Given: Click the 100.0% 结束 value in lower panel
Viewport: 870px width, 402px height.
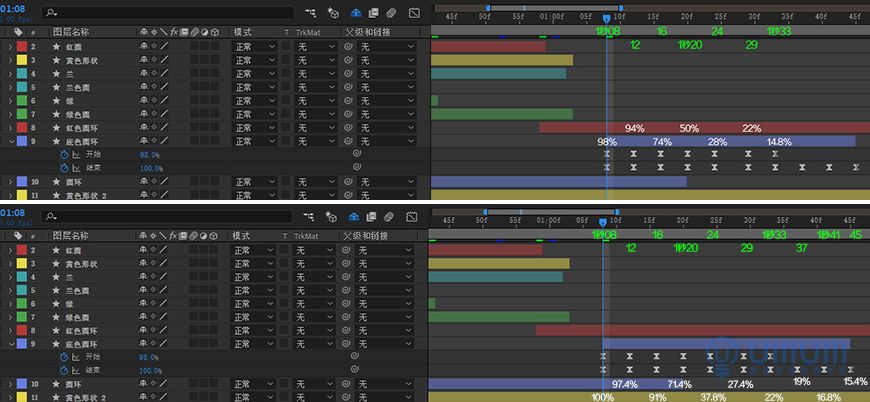Looking at the screenshot, I should point(149,370).
